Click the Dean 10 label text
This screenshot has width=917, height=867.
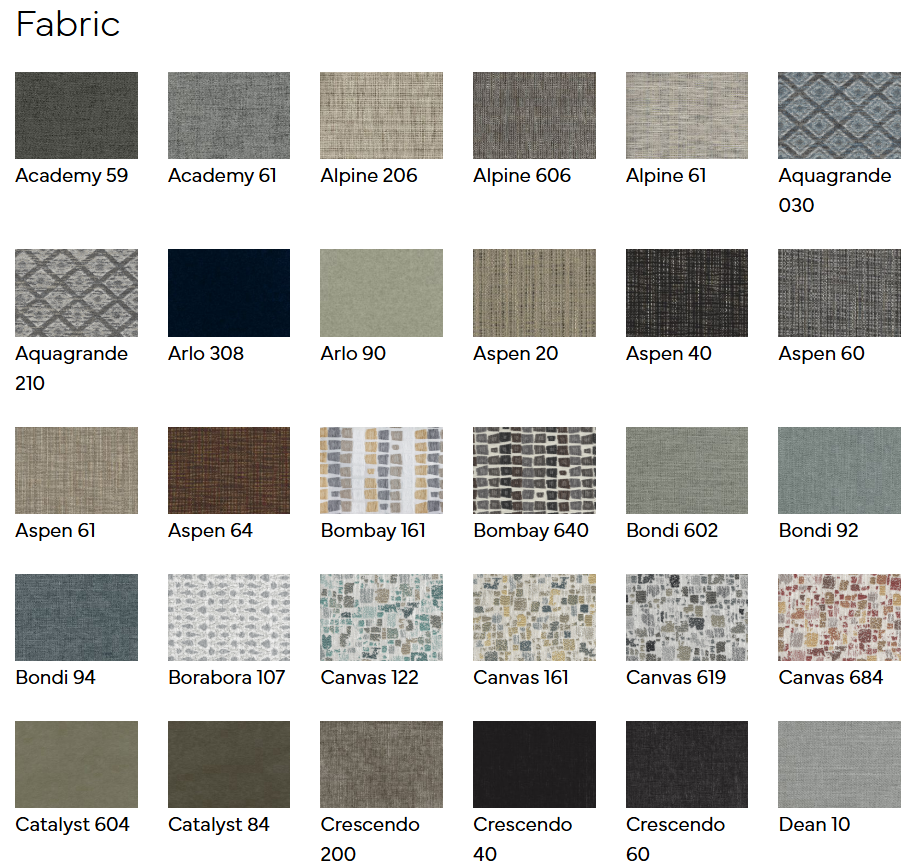tap(814, 825)
